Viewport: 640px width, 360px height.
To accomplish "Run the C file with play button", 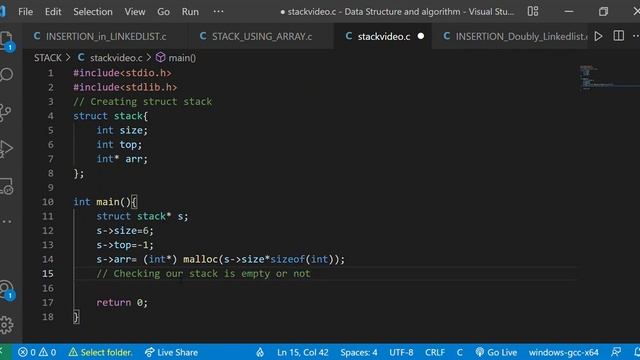I will coord(598,36).
